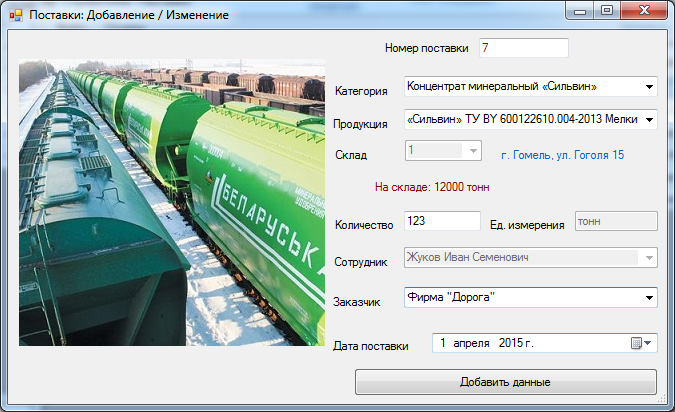Click the title bar text Поставки: Добавление / Изменение

[x=129, y=15]
